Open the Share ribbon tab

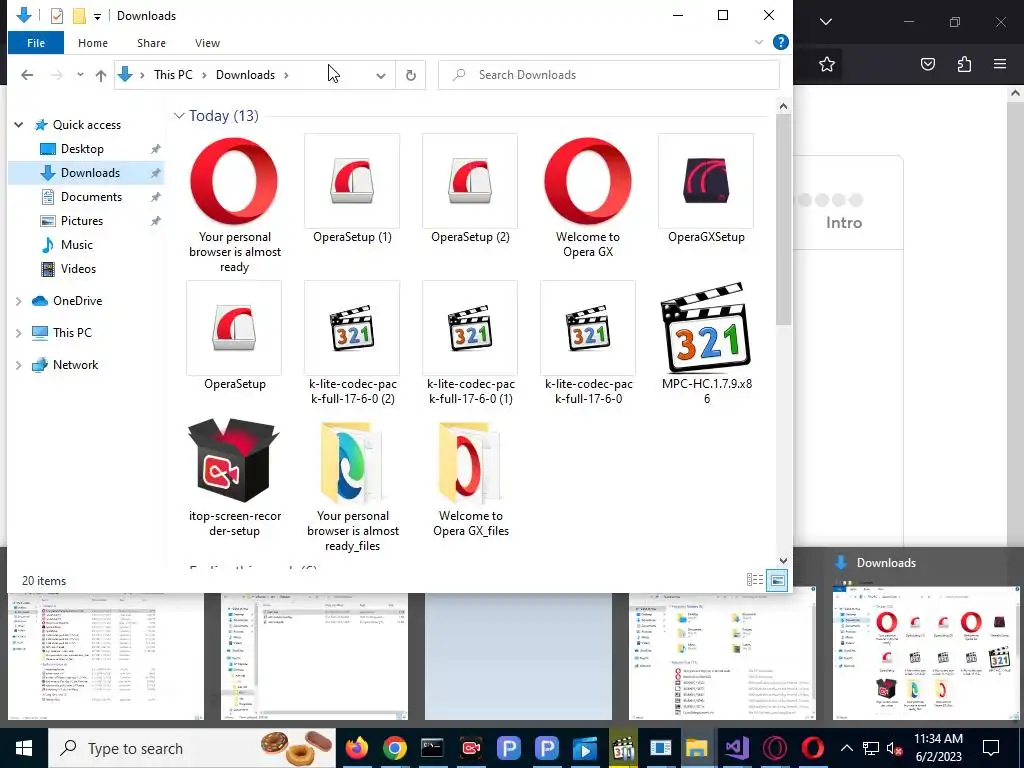point(152,43)
